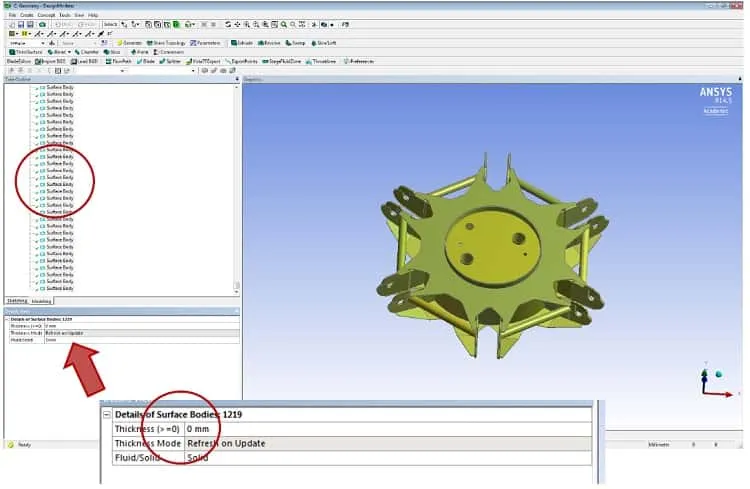The height and width of the screenshot is (489, 750).
Task: Click the Conversion tool
Action: [168, 52]
